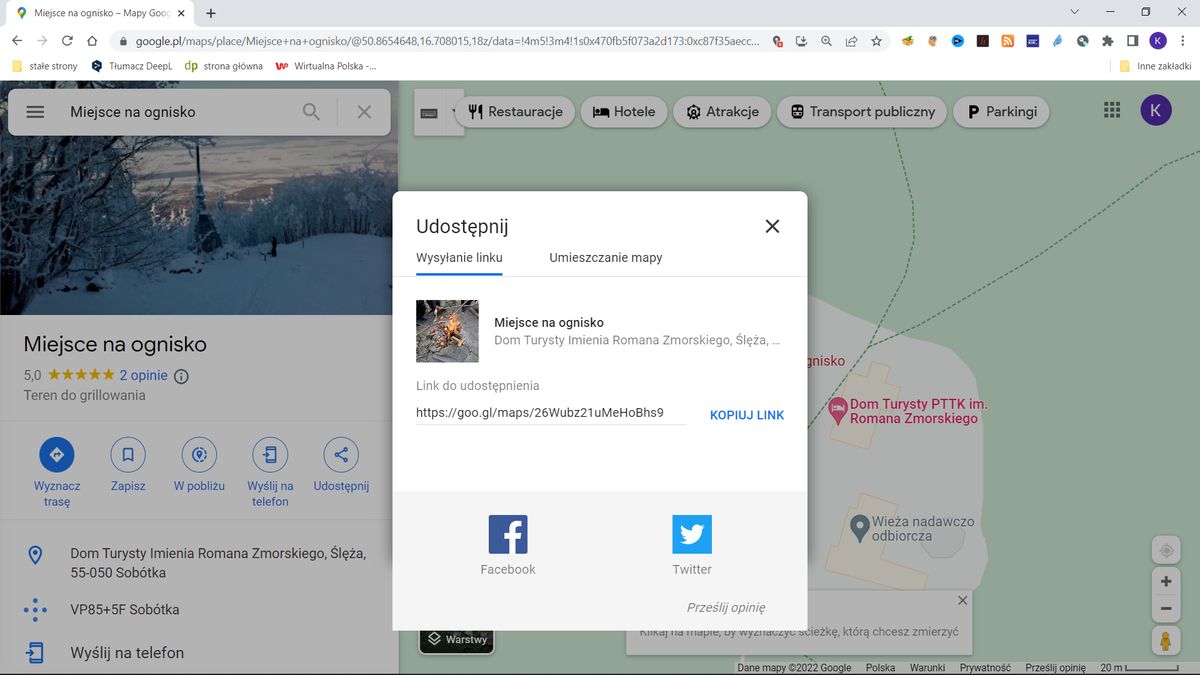Open the Google apps grid

click(x=1111, y=110)
